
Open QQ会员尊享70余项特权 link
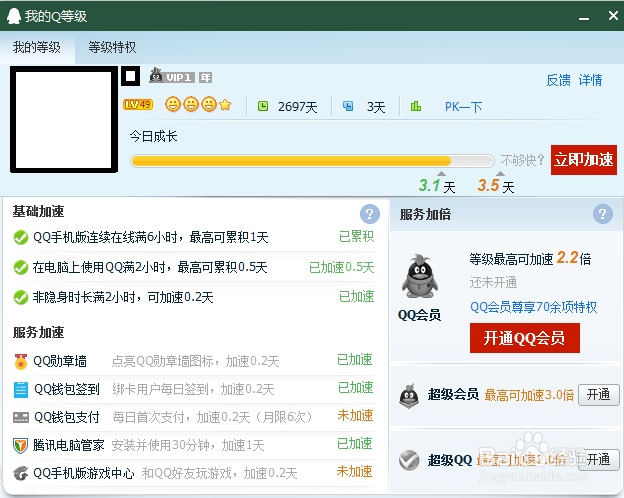[x=533, y=307]
